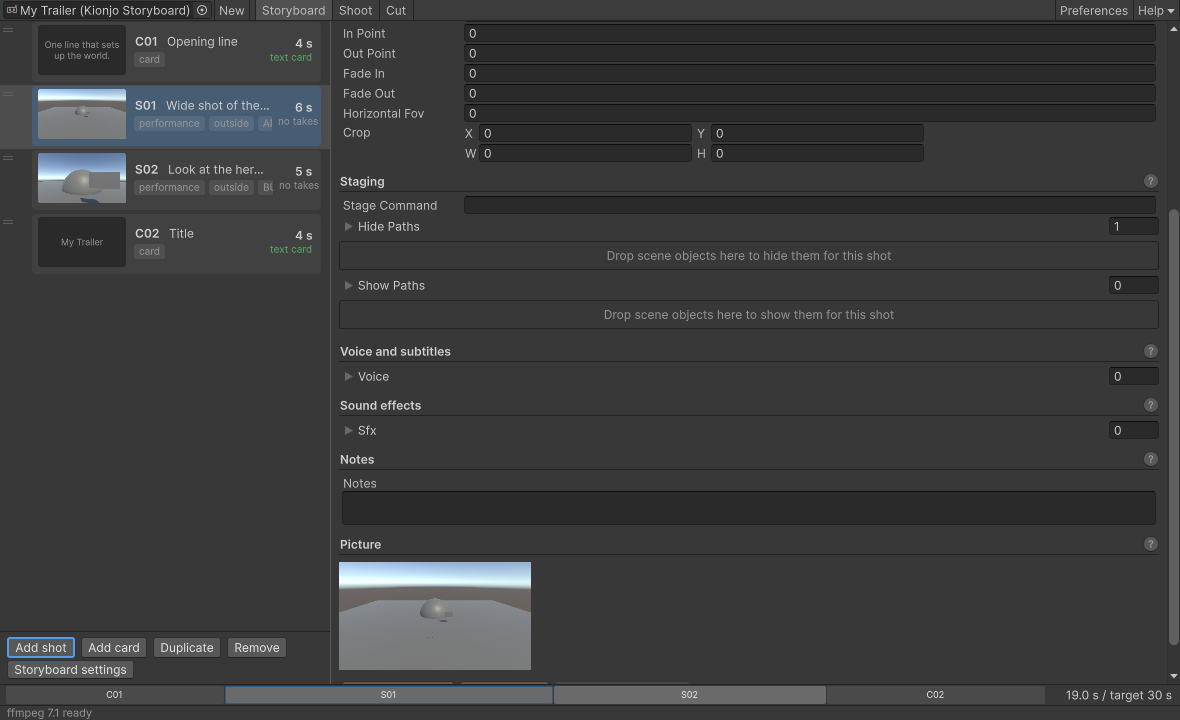Click the ffmpeg 7.1 ready status text
Screen dimensions: 1180x720
49,712
